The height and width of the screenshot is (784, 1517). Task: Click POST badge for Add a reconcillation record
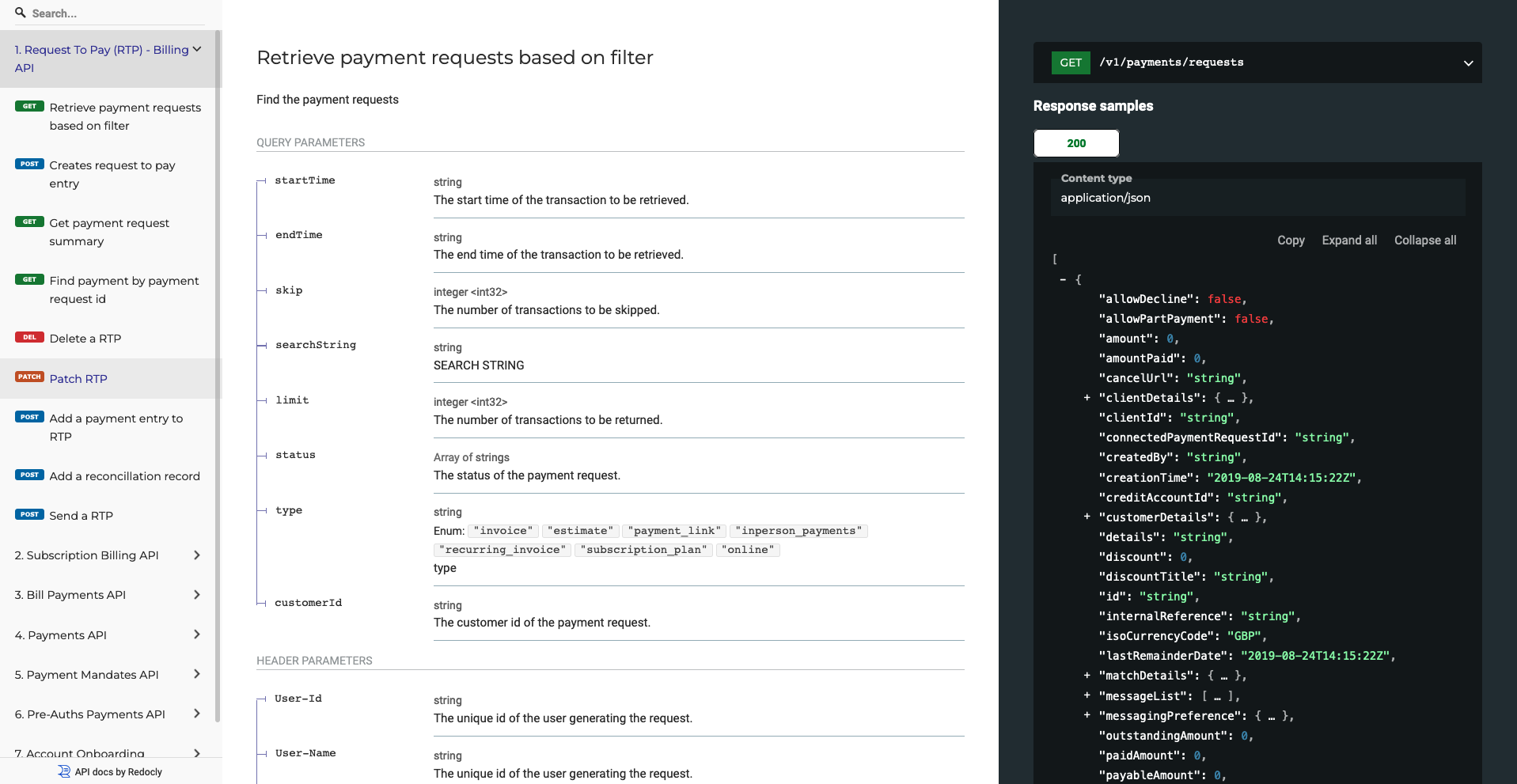(x=29, y=475)
